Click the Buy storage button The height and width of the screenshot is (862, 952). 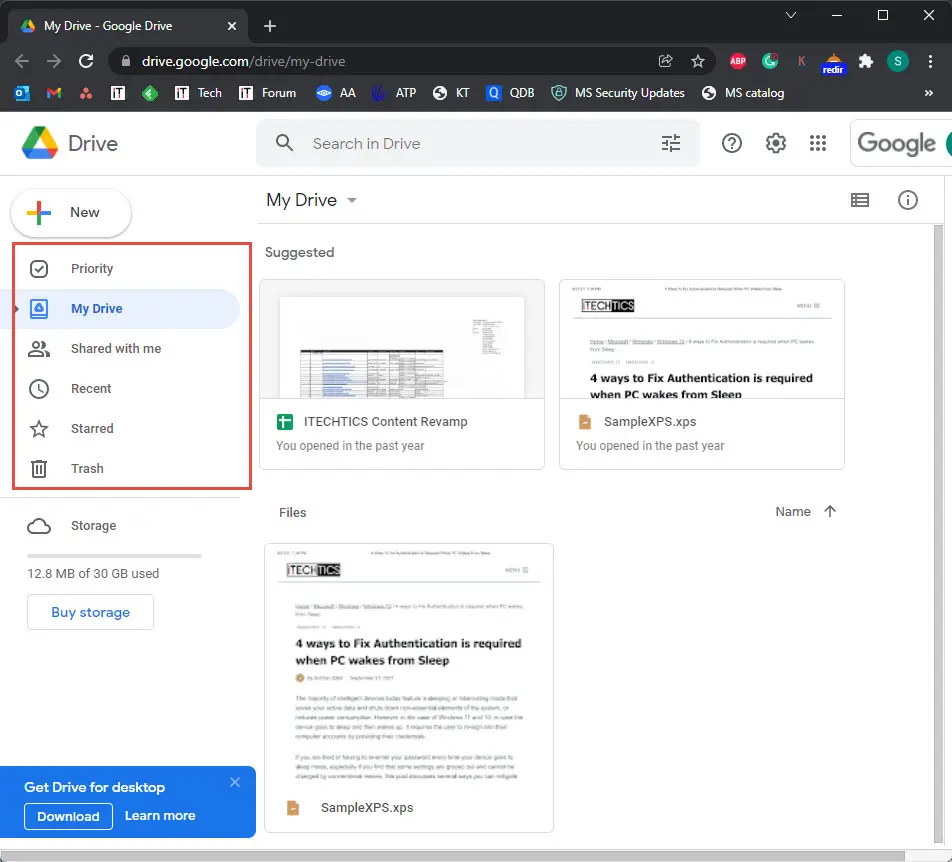click(91, 612)
